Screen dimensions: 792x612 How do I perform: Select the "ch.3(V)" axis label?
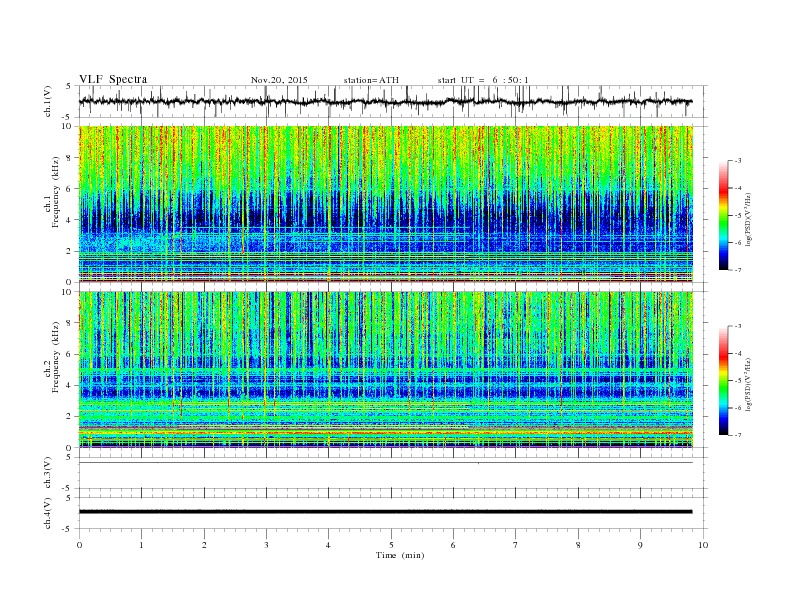48,474
